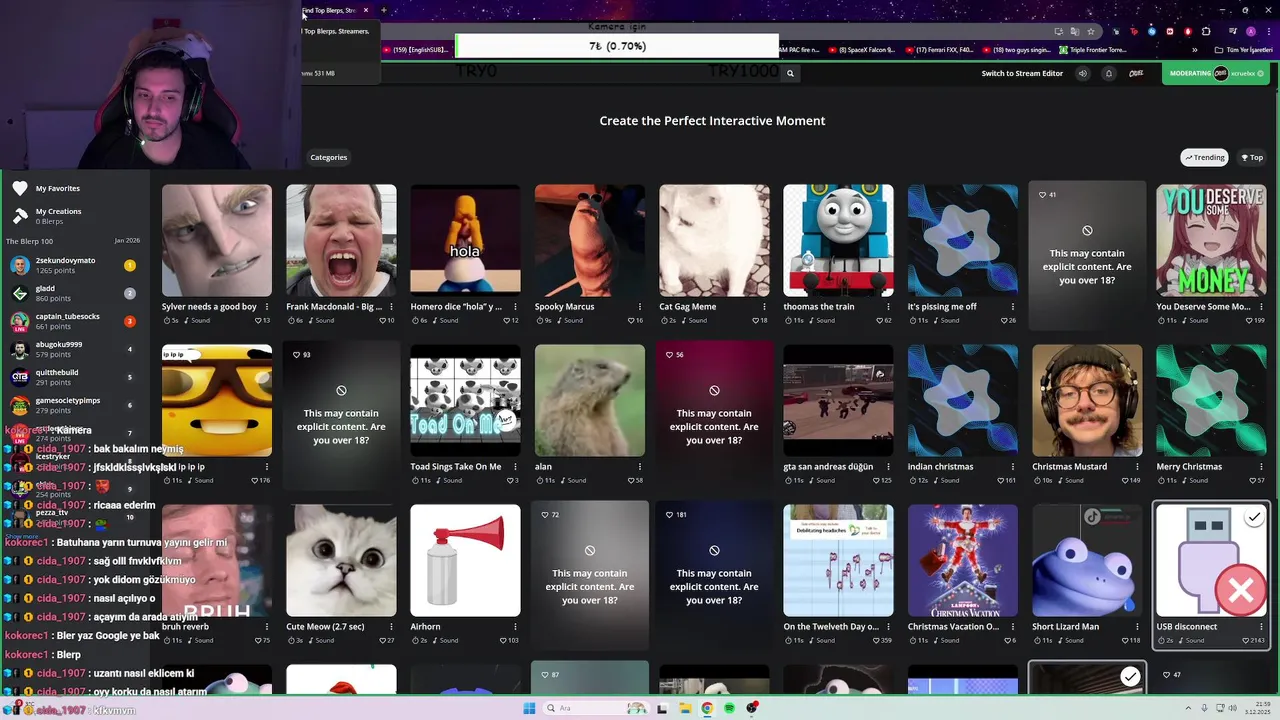Play the Cat Gag Meme thumbnail
Viewport: 1280px width, 720px height.
pos(714,240)
